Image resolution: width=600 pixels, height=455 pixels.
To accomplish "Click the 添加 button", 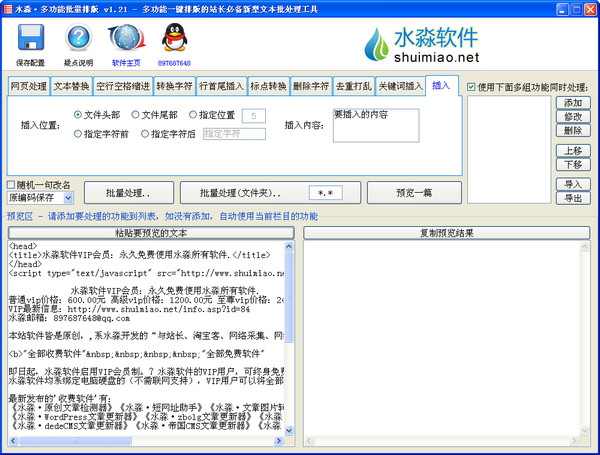I will coord(572,103).
